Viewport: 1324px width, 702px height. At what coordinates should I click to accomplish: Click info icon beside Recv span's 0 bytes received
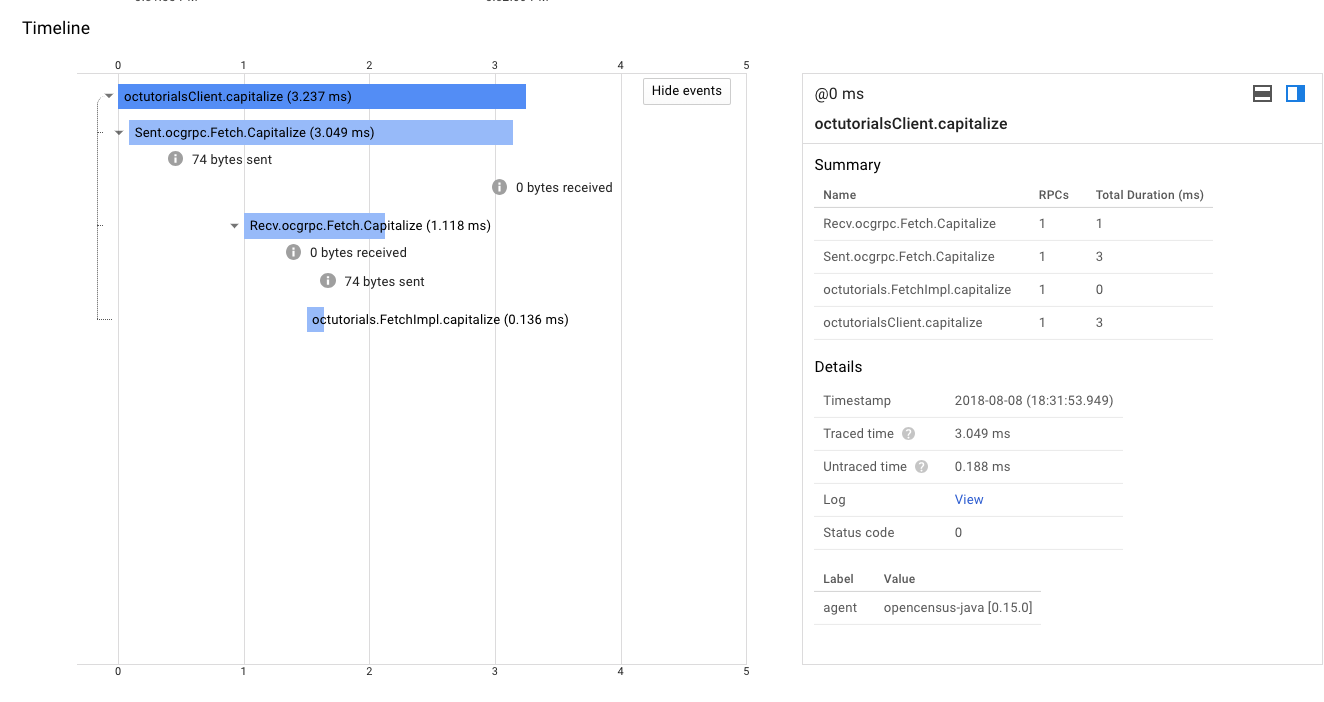[293, 253]
